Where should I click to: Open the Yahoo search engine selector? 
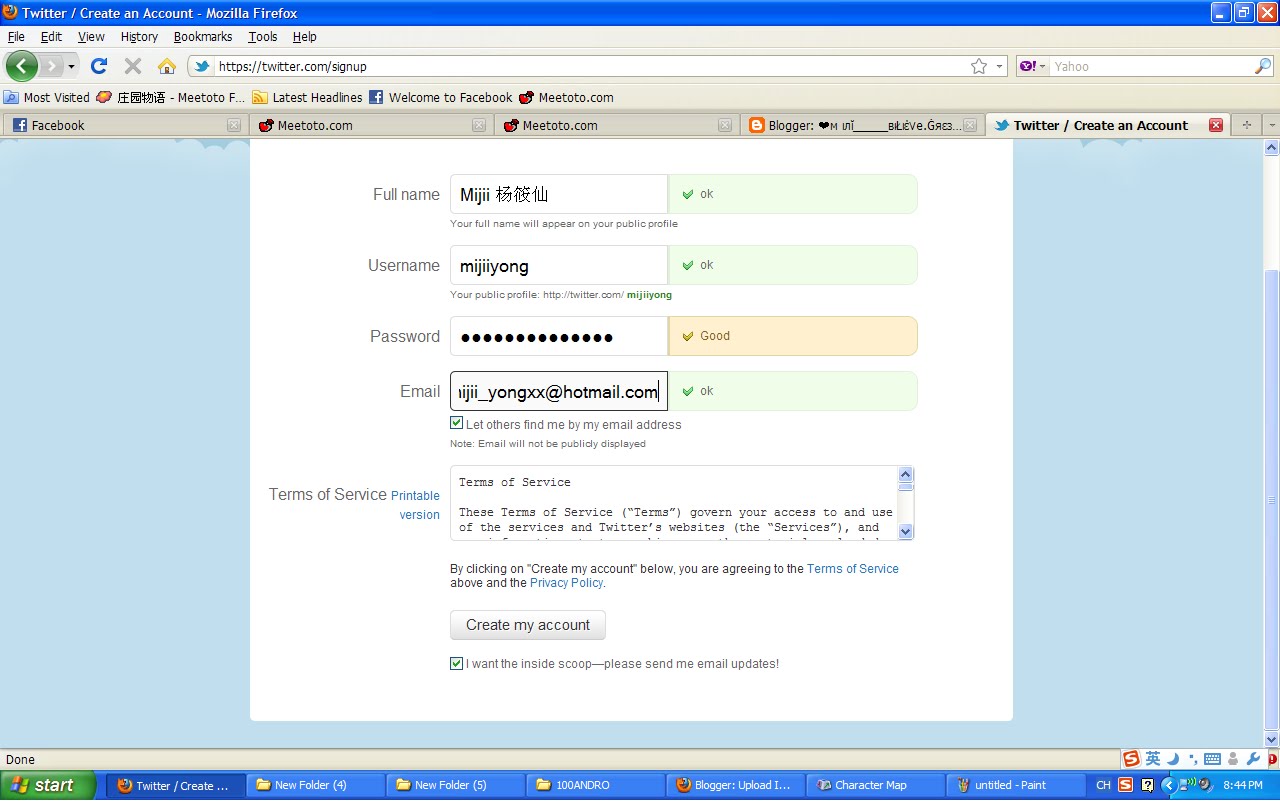point(1033,66)
